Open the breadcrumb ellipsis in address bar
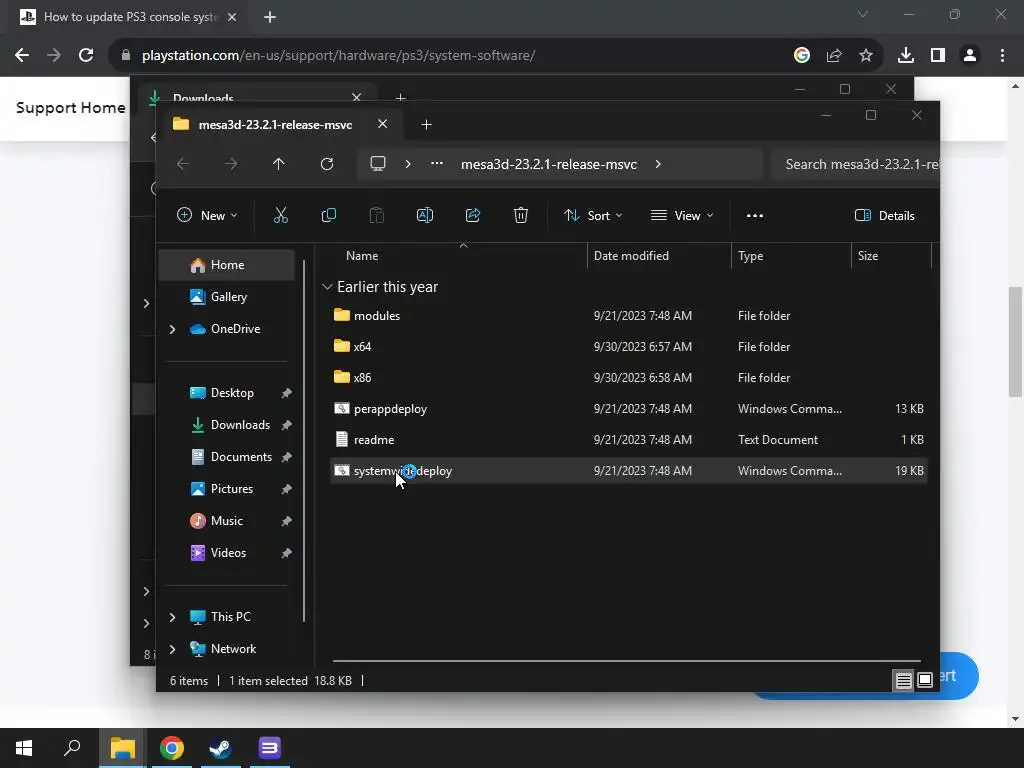This screenshot has width=1024, height=768. tap(437, 164)
